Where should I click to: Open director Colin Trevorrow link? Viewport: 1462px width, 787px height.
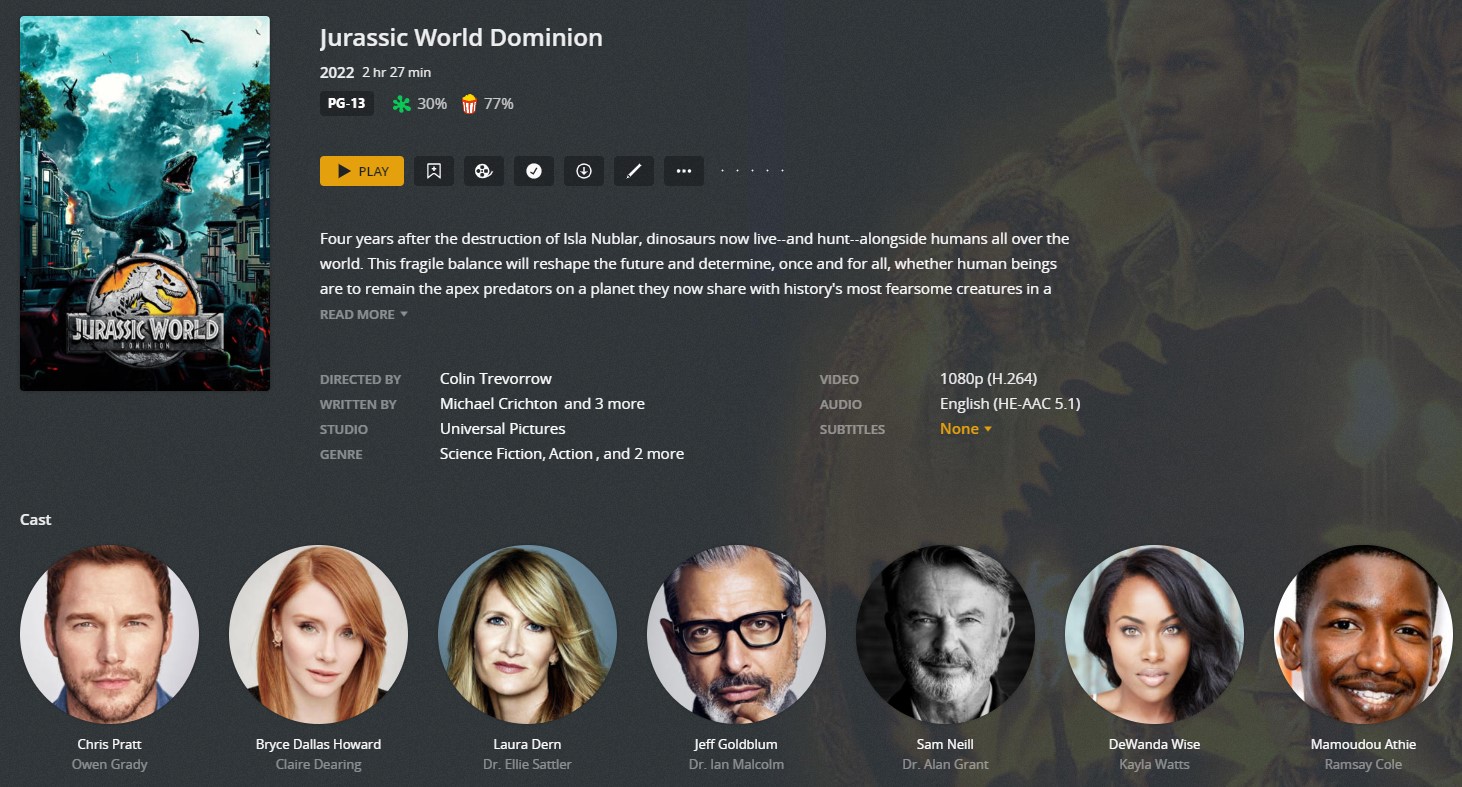click(496, 379)
